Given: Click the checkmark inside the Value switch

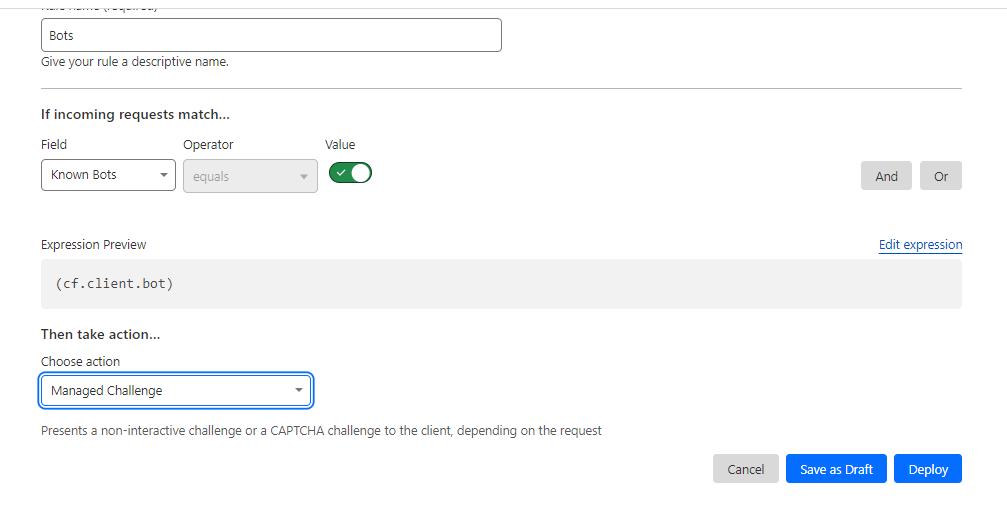Looking at the screenshot, I should (341, 173).
